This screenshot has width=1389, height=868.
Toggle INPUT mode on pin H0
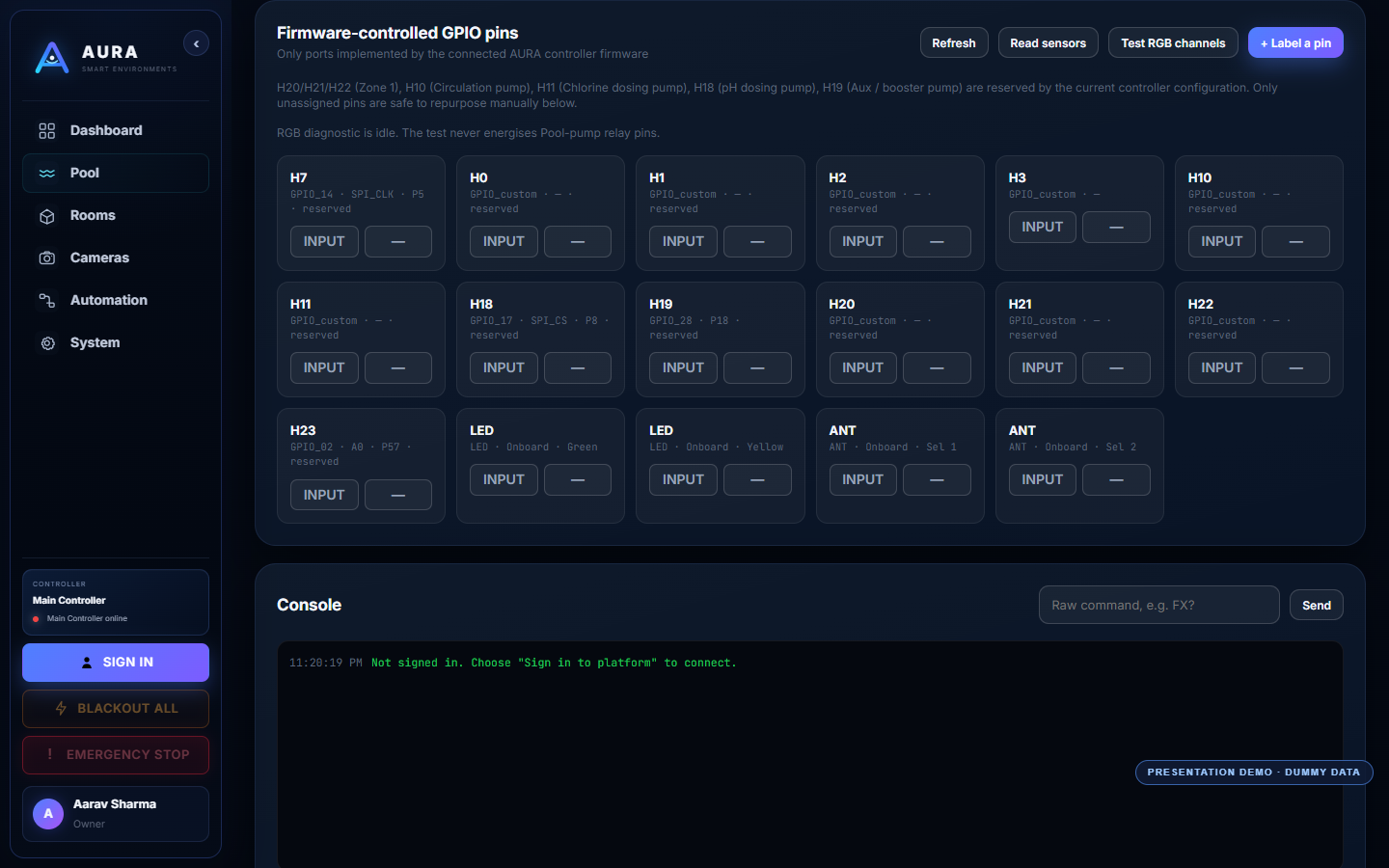[504, 241]
